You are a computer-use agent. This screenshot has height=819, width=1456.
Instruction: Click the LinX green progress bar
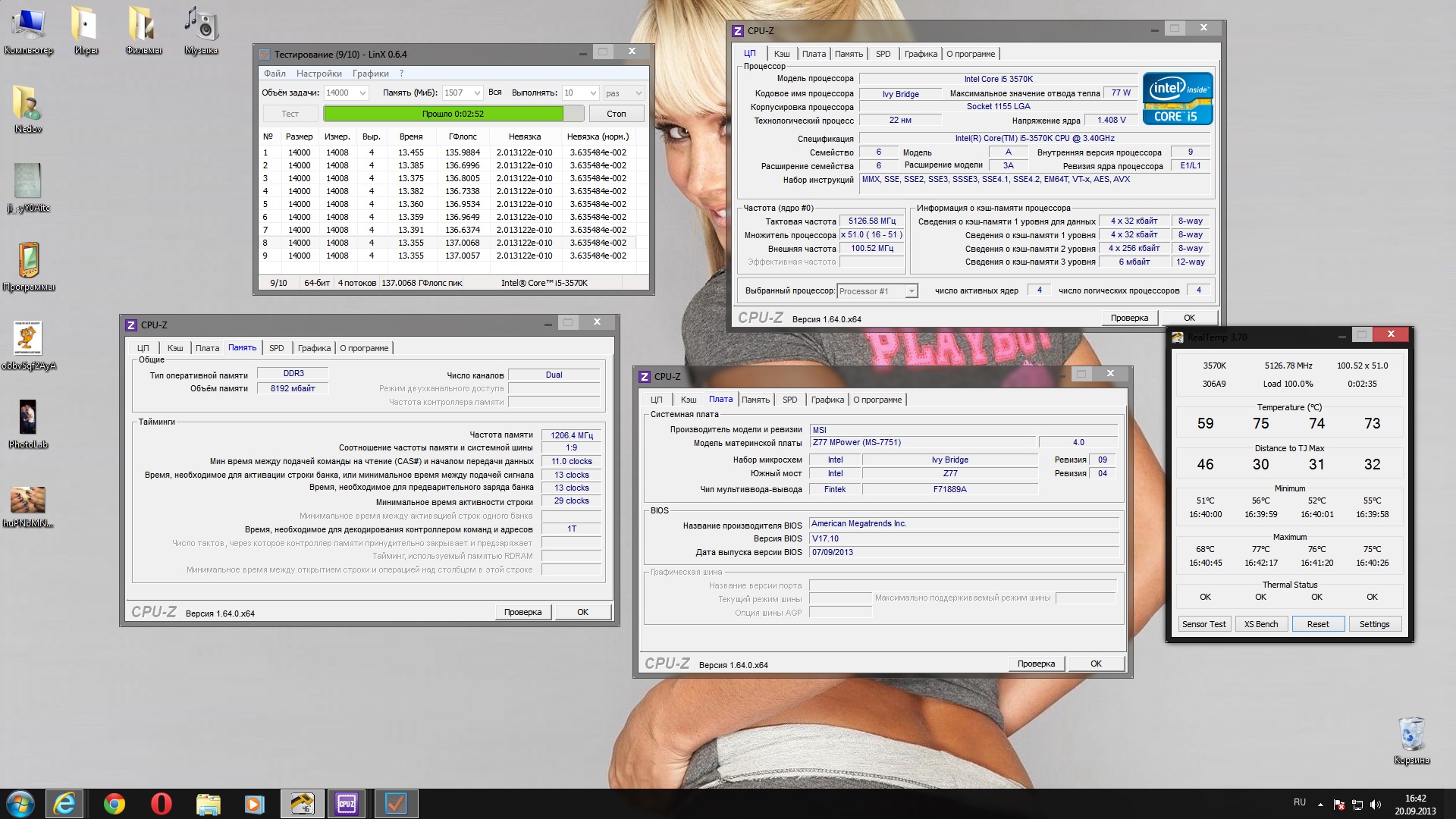pos(443,114)
